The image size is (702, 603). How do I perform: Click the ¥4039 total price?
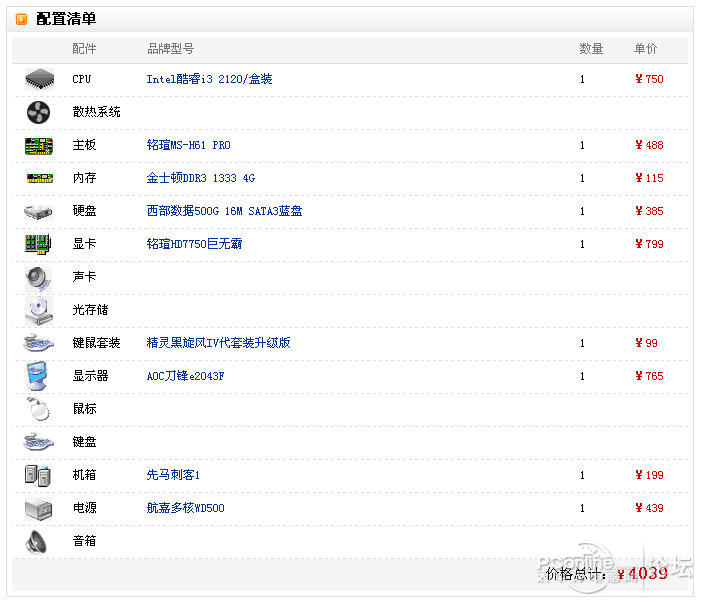click(643, 573)
